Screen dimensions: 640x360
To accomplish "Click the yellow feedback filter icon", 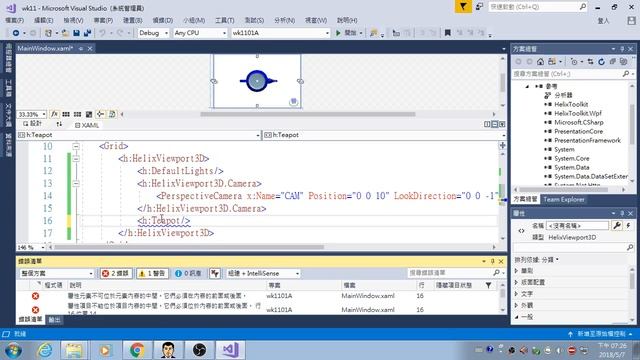I will (x=463, y=7).
